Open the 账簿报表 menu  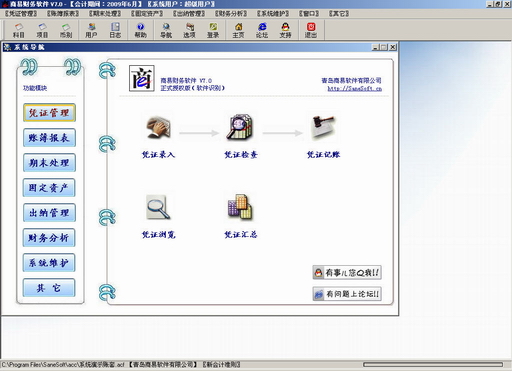tap(63, 13)
